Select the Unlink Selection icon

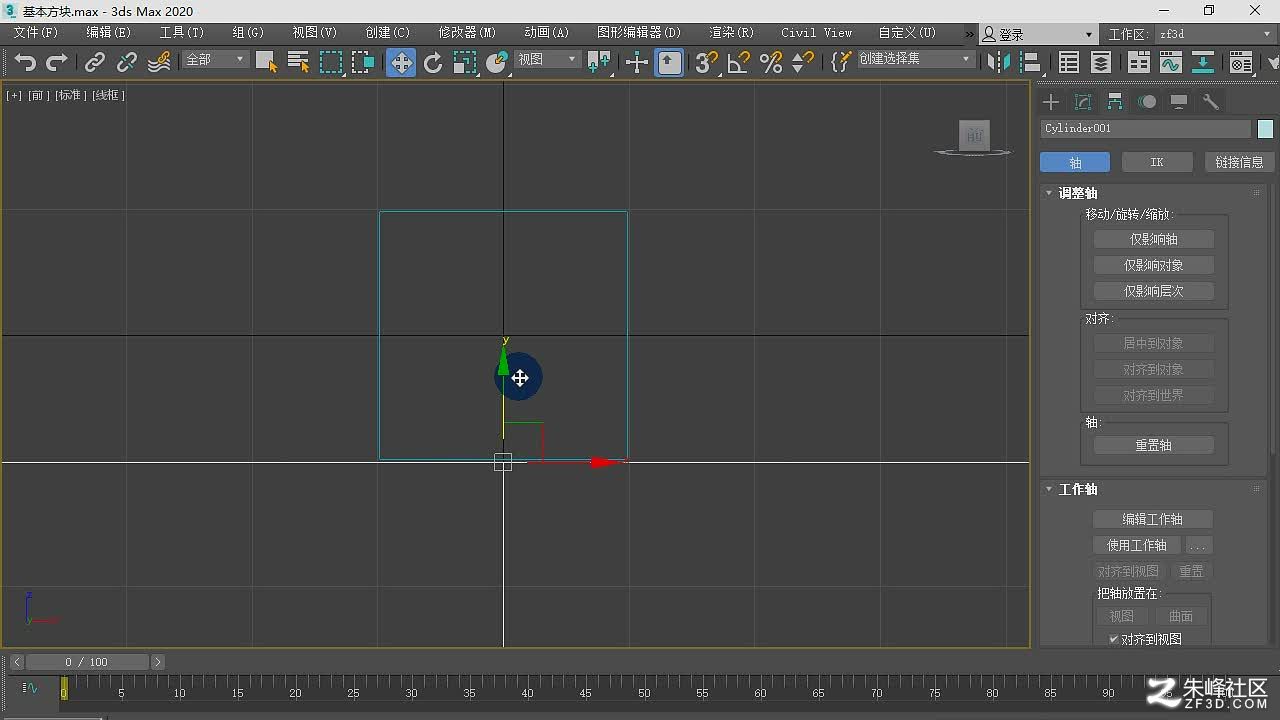click(x=126, y=63)
